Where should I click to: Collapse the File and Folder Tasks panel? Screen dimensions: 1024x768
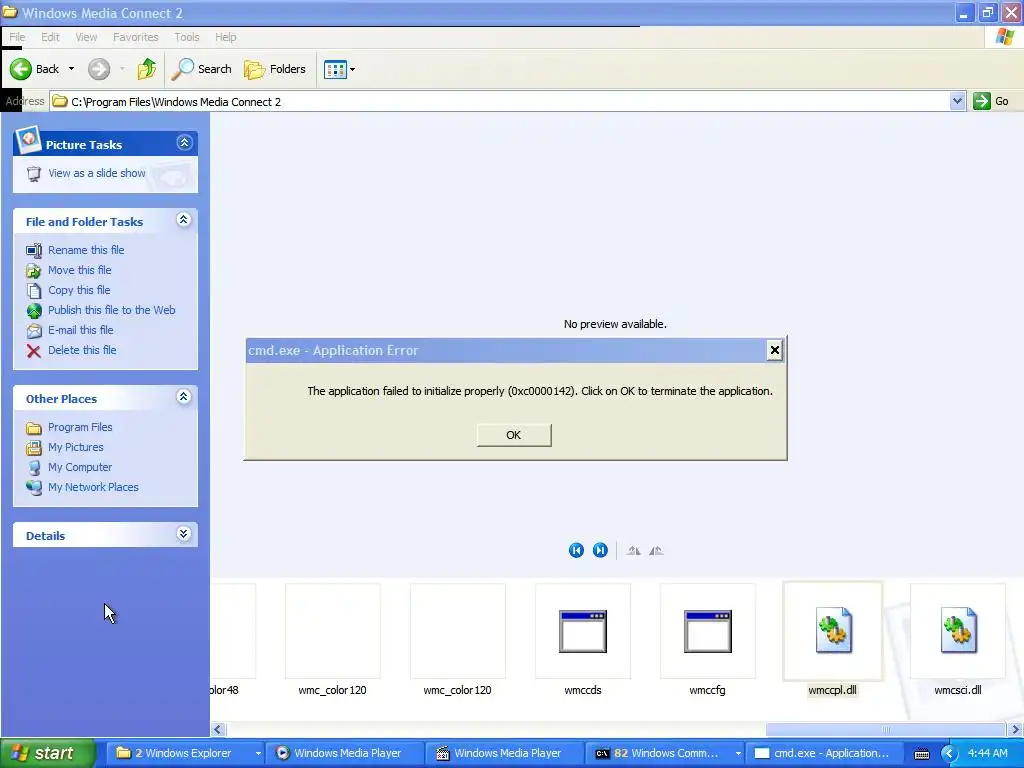184,220
